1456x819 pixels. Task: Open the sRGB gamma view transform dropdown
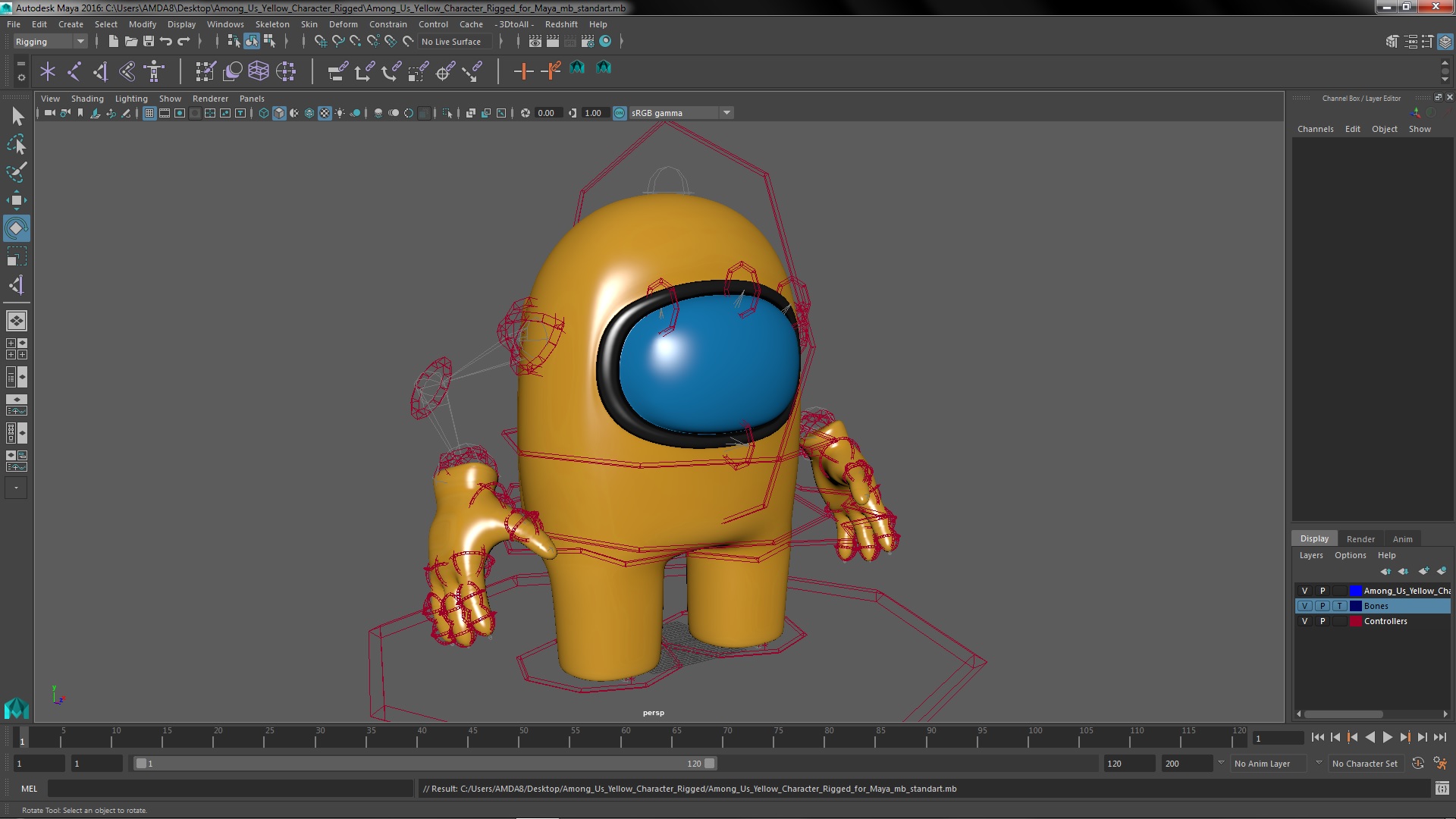681,113
